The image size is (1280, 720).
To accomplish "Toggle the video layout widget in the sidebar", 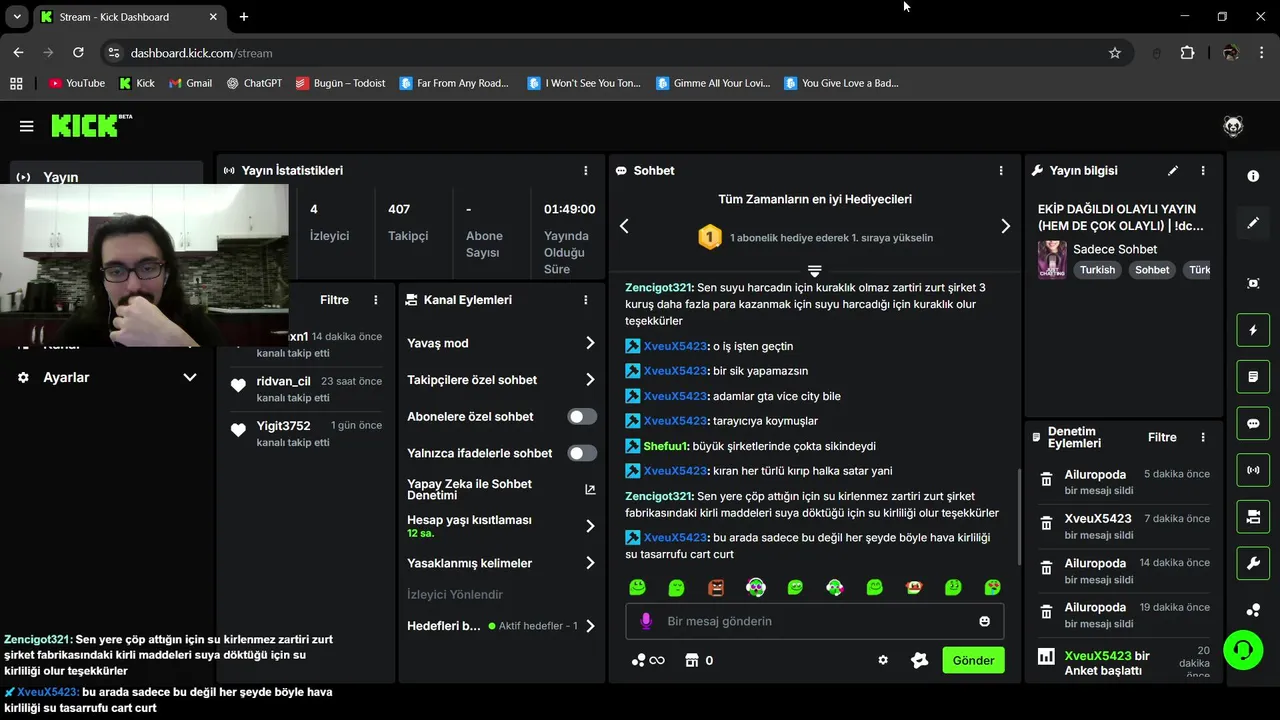I will click(x=1253, y=517).
